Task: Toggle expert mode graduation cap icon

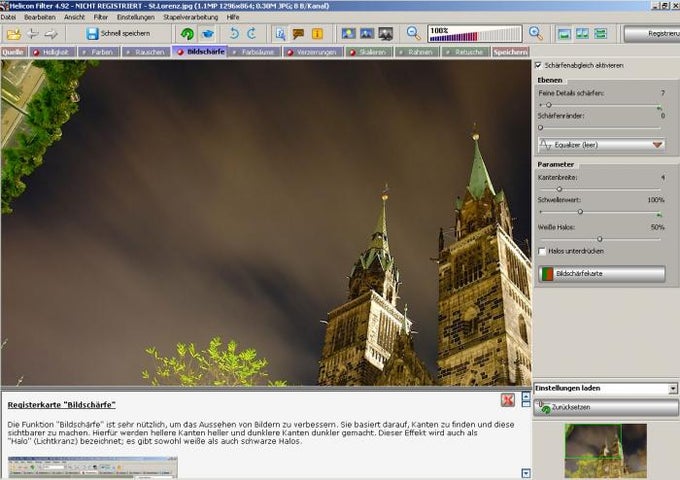Action: (x=208, y=33)
